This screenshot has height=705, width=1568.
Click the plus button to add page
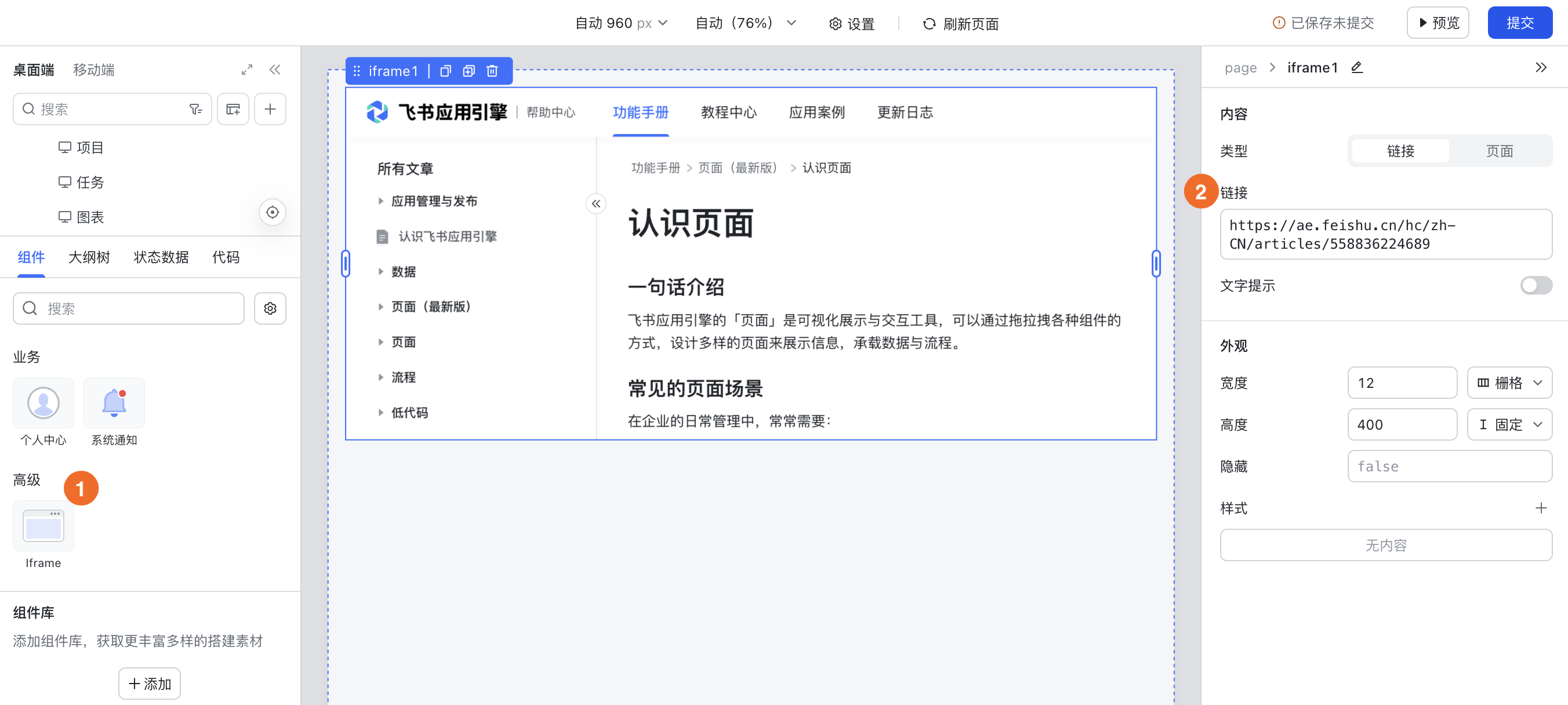coord(270,109)
